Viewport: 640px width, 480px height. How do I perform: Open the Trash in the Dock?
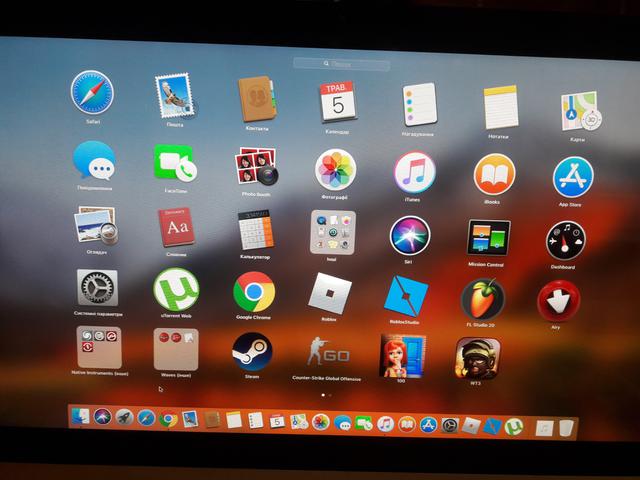click(566, 428)
